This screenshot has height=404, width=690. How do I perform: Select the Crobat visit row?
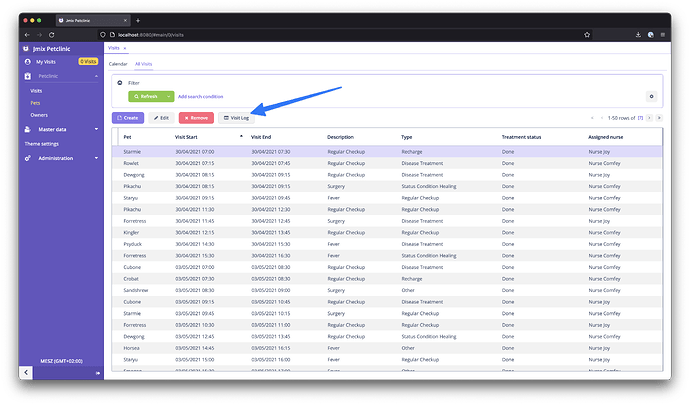tap(386, 279)
